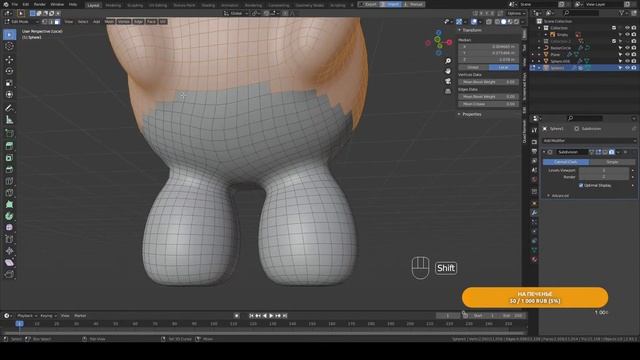Viewport: 640px width, 360px height.
Task: Select the Shear tool
Action: (9, 262)
